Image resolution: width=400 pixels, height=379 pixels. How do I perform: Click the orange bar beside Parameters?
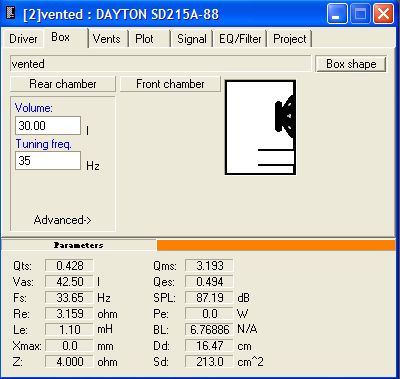[276, 245]
